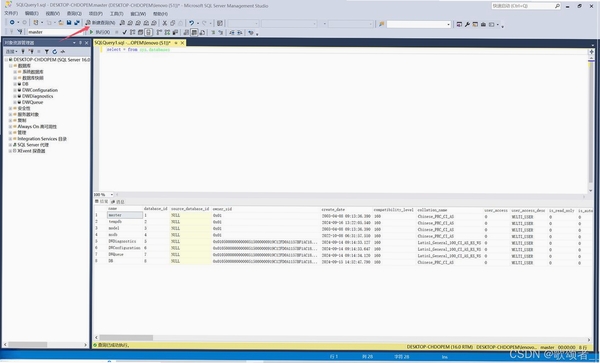Click the Increase Indent icon
Viewport: 600px width, 363px height.
click(x=240, y=33)
